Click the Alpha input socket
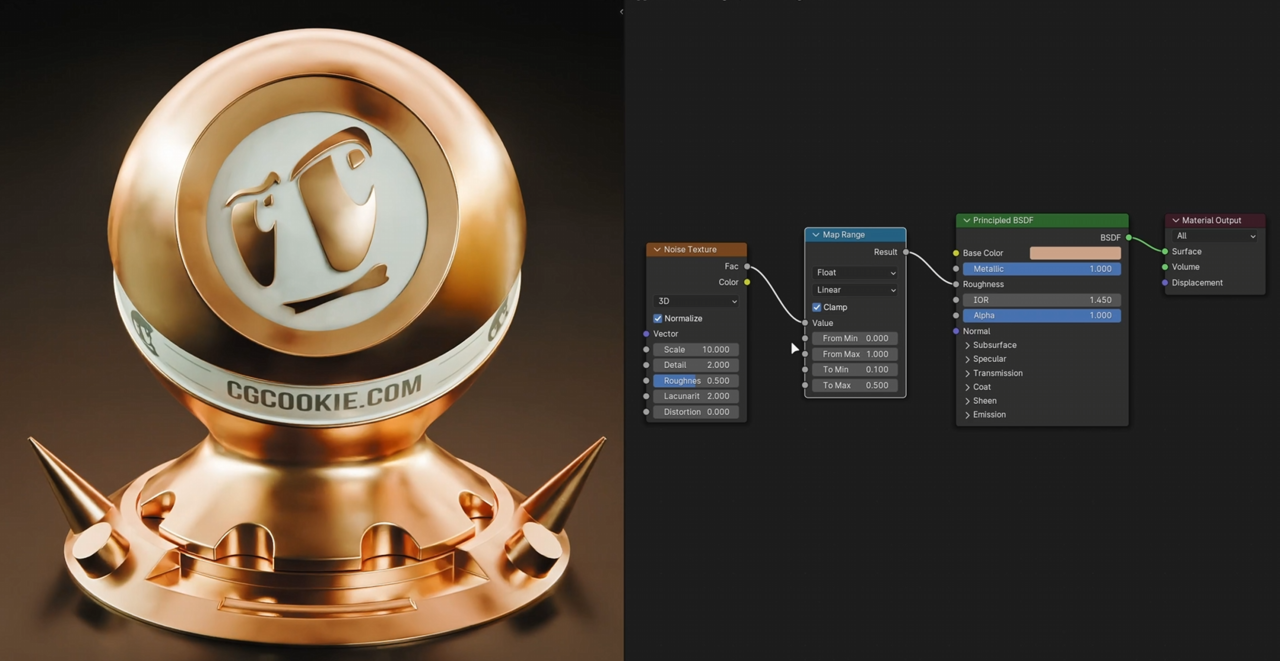1280x661 pixels. pyautogui.click(x=956, y=315)
